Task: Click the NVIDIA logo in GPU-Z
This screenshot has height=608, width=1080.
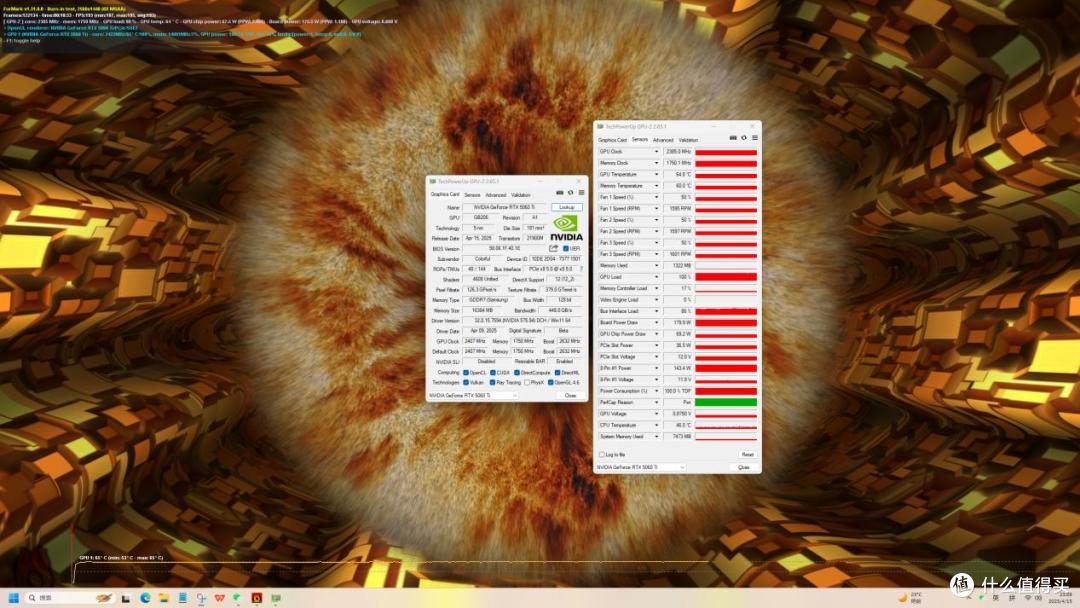Action: coord(566,228)
